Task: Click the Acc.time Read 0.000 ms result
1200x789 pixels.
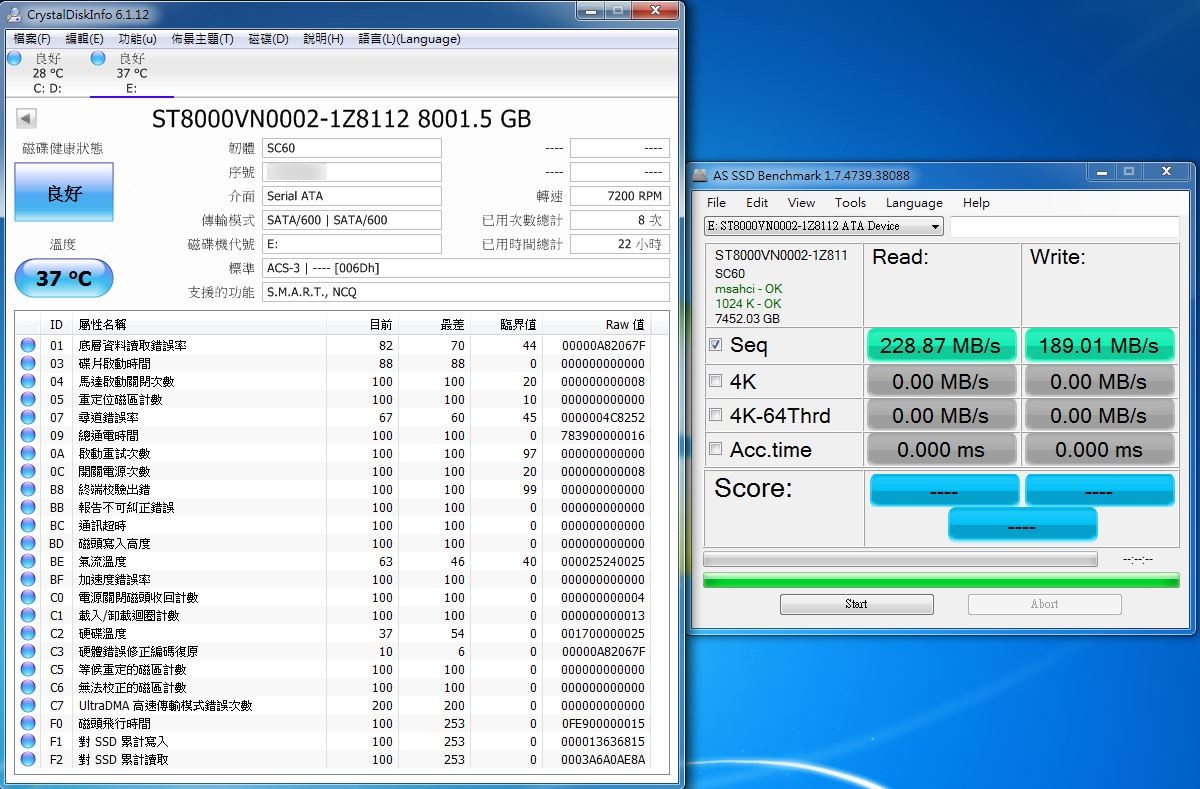Action: pyautogui.click(x=941, y=450)
